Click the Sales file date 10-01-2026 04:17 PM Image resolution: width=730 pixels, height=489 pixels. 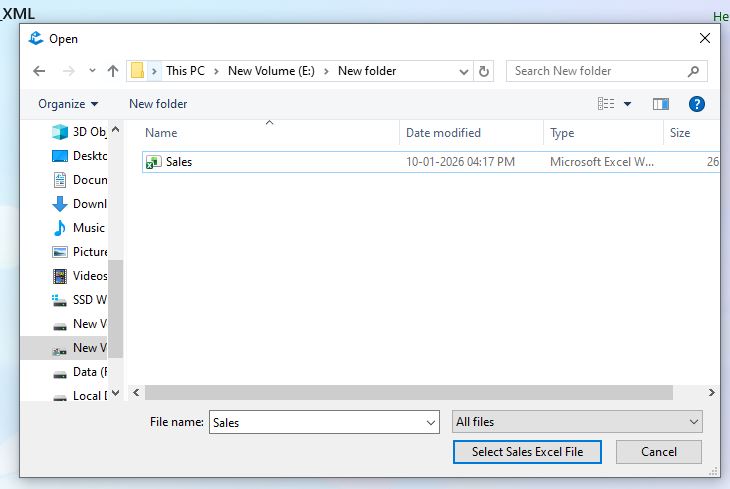[460, 162]
